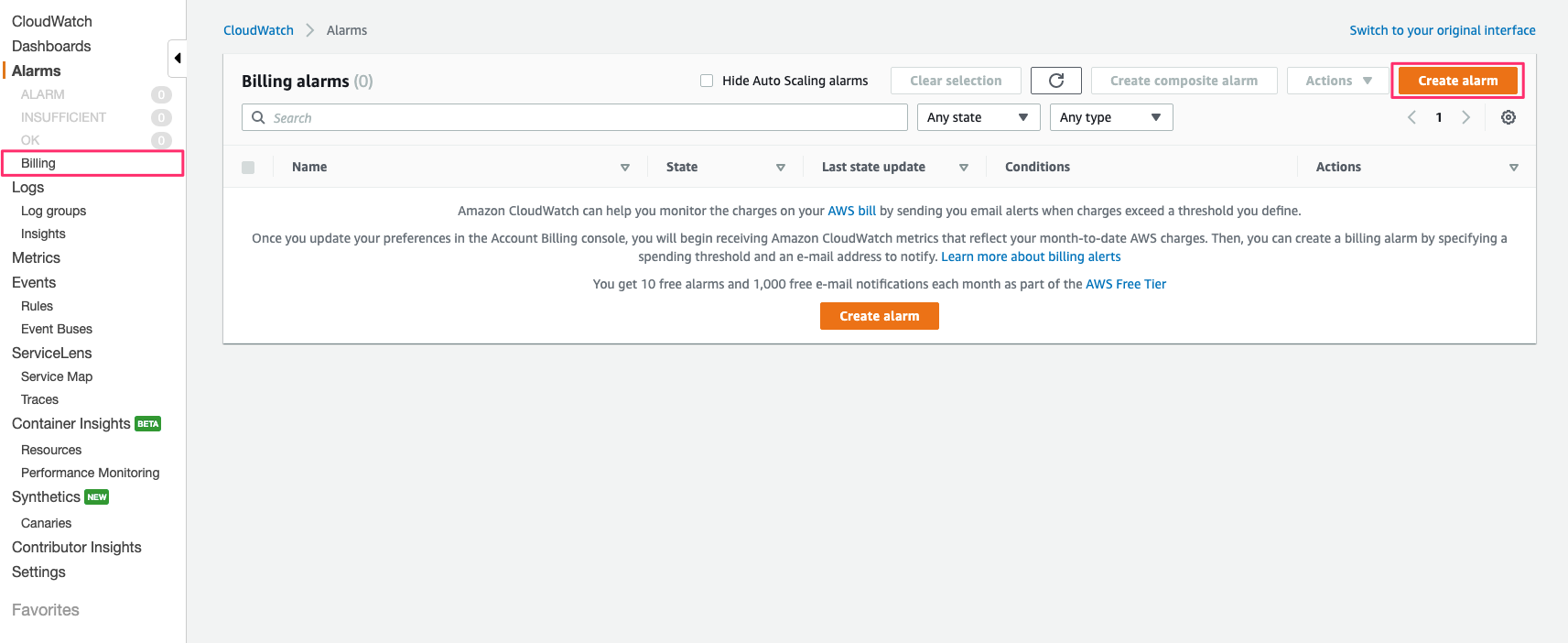Collapse the sidebar with the arrow icon
Viewport: 1568px width, 643px height.
pyautogui.click(x=178, y=59)
